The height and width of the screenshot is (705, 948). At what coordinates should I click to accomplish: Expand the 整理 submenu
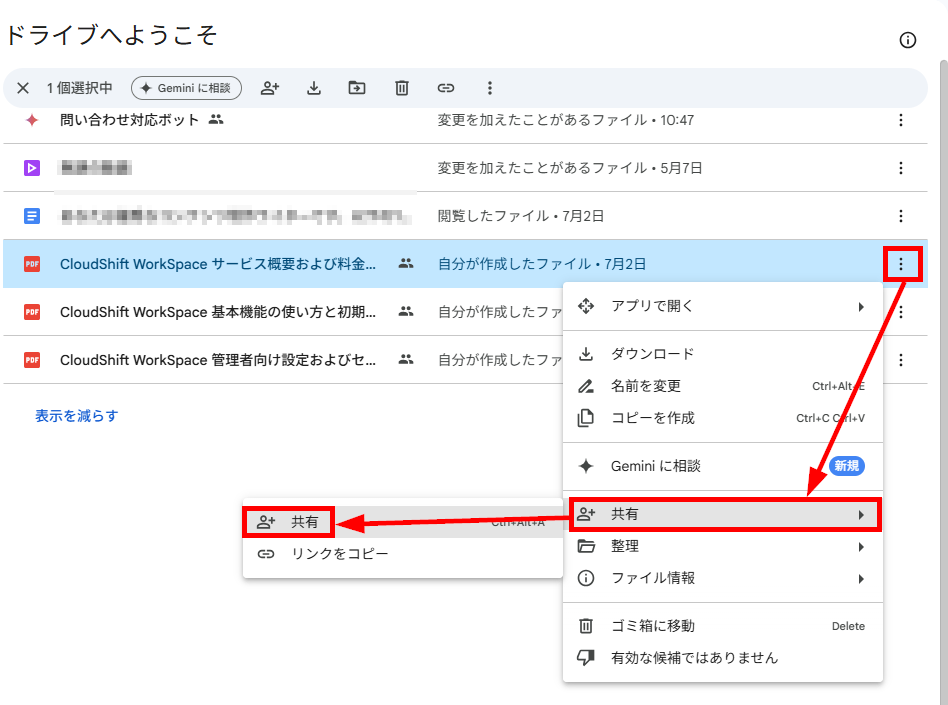[722, 547]
